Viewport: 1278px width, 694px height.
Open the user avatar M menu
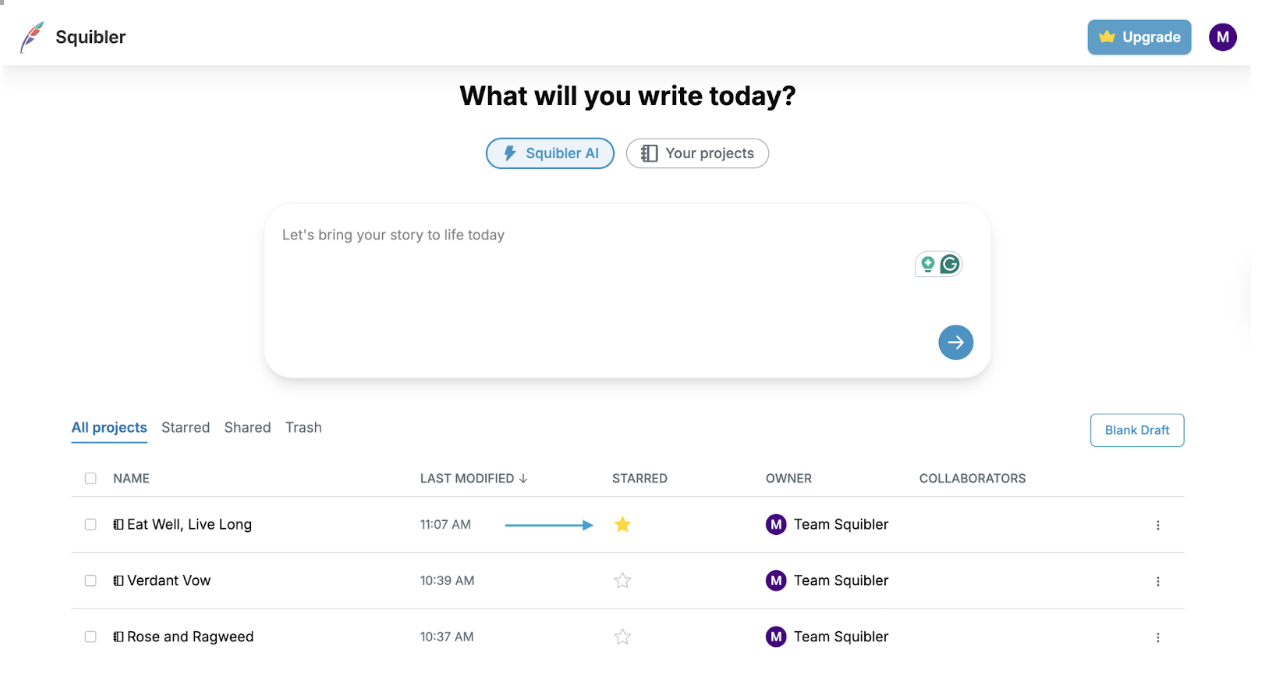click(1222, 37)
